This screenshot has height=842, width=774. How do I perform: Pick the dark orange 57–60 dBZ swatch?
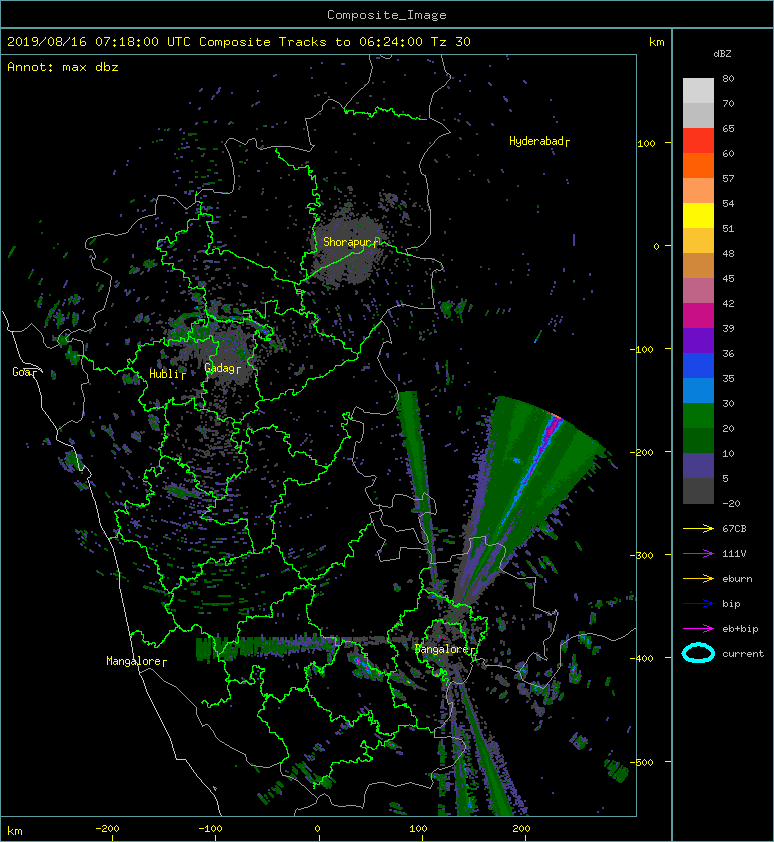tap(698, 165)
